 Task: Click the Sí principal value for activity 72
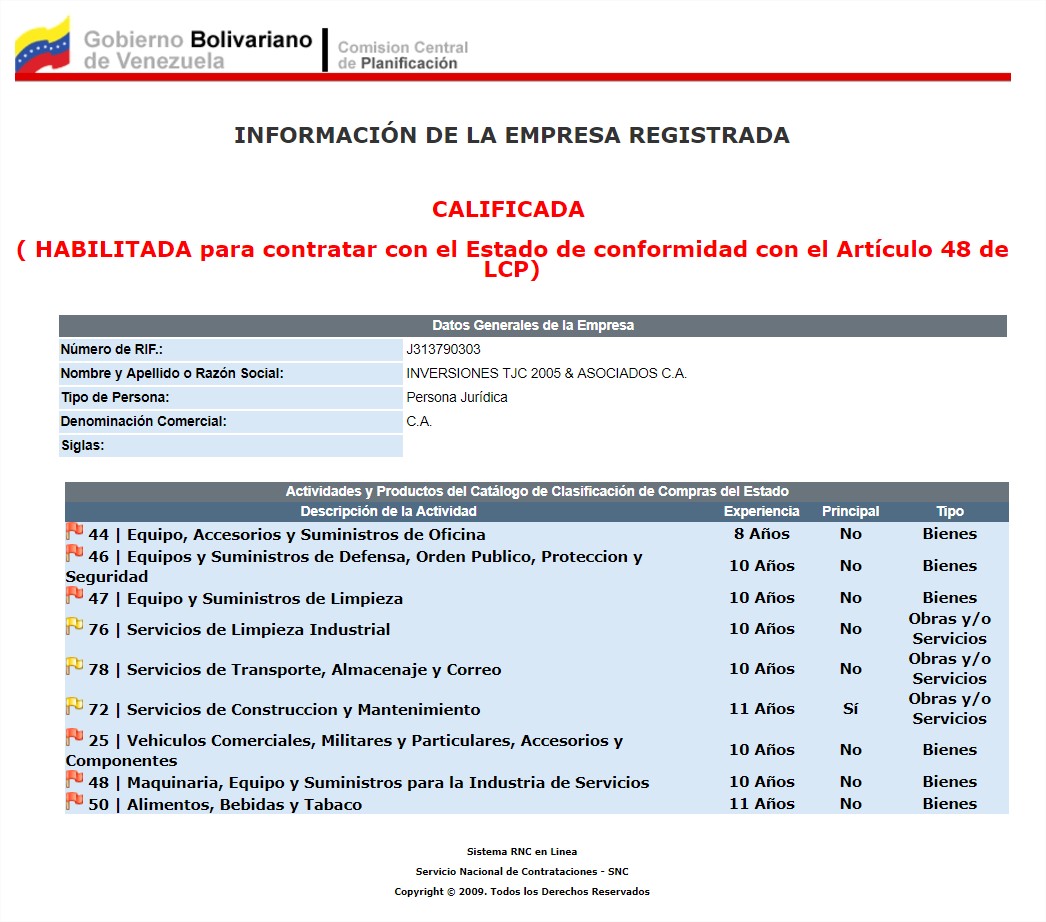(851, 709)
